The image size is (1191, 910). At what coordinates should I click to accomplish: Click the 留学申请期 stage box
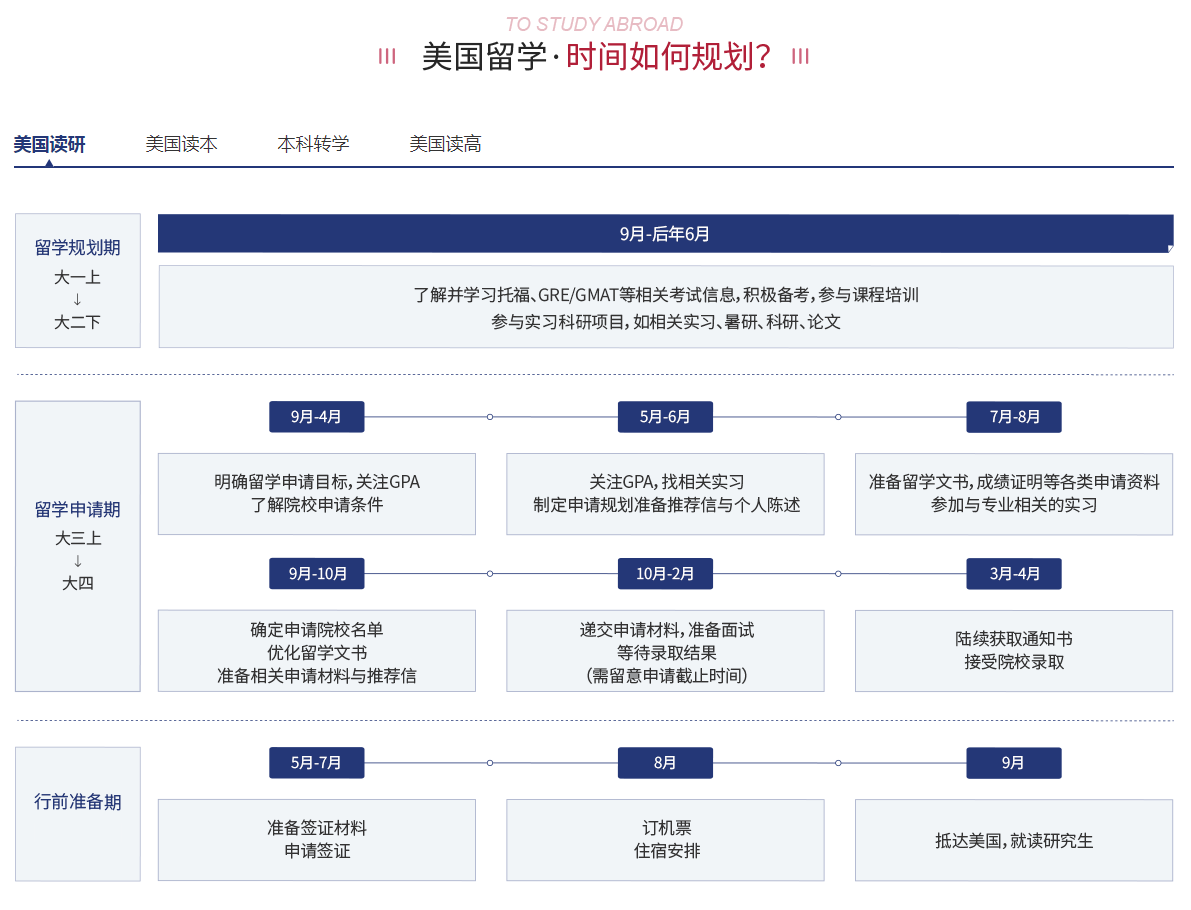pyautogui.click(x=78, y=546)
